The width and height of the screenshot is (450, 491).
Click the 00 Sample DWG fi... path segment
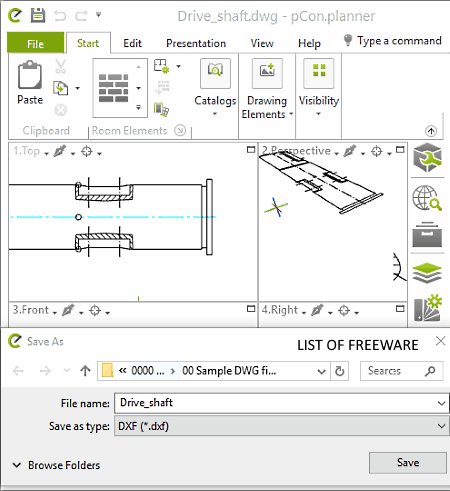229,371
